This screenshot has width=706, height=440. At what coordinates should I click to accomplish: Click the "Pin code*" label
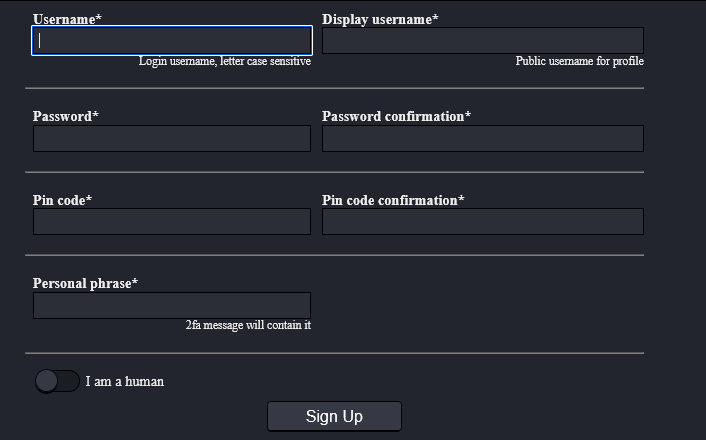[62, 200]
